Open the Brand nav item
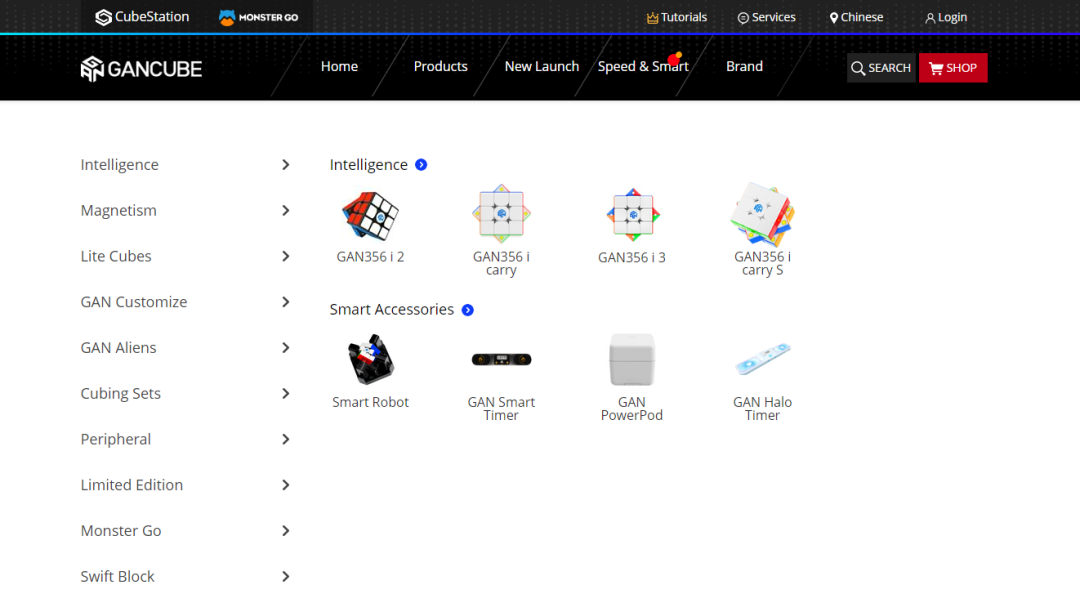Screen dimensions: 1080x603 pos(745,67)
